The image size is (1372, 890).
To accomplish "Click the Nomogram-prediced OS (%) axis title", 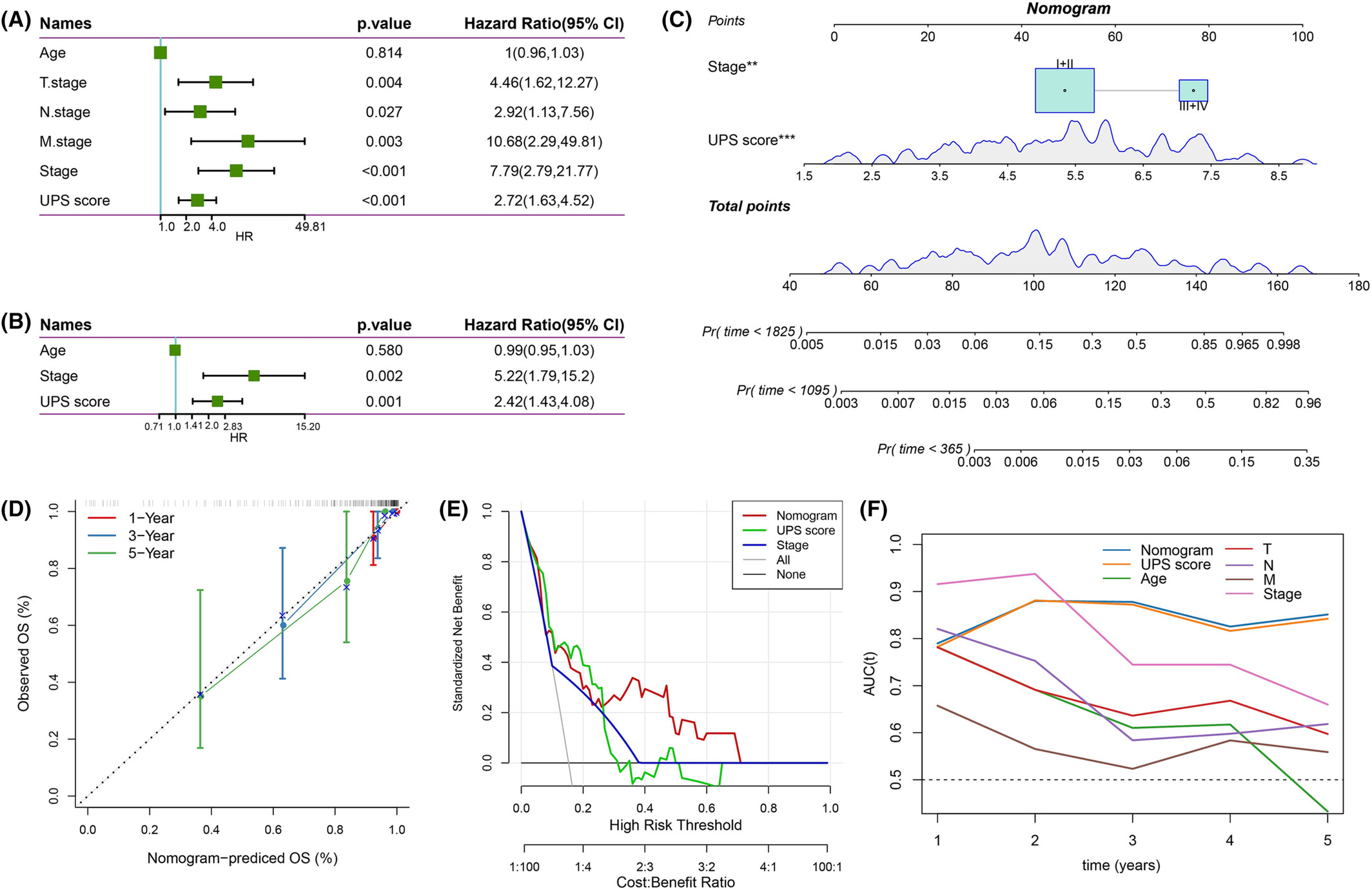I will point(242,858).
